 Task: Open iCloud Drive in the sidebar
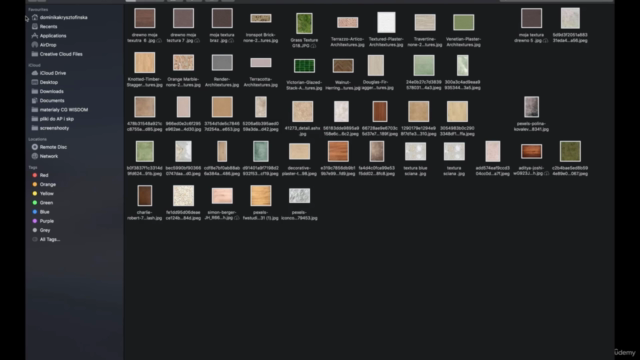[49, 73]
